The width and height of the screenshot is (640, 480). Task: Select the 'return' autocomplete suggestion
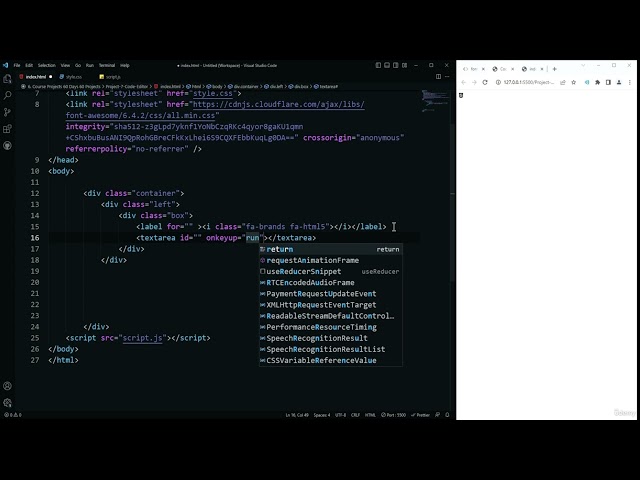pyautogui.click(x=331, y=249)
